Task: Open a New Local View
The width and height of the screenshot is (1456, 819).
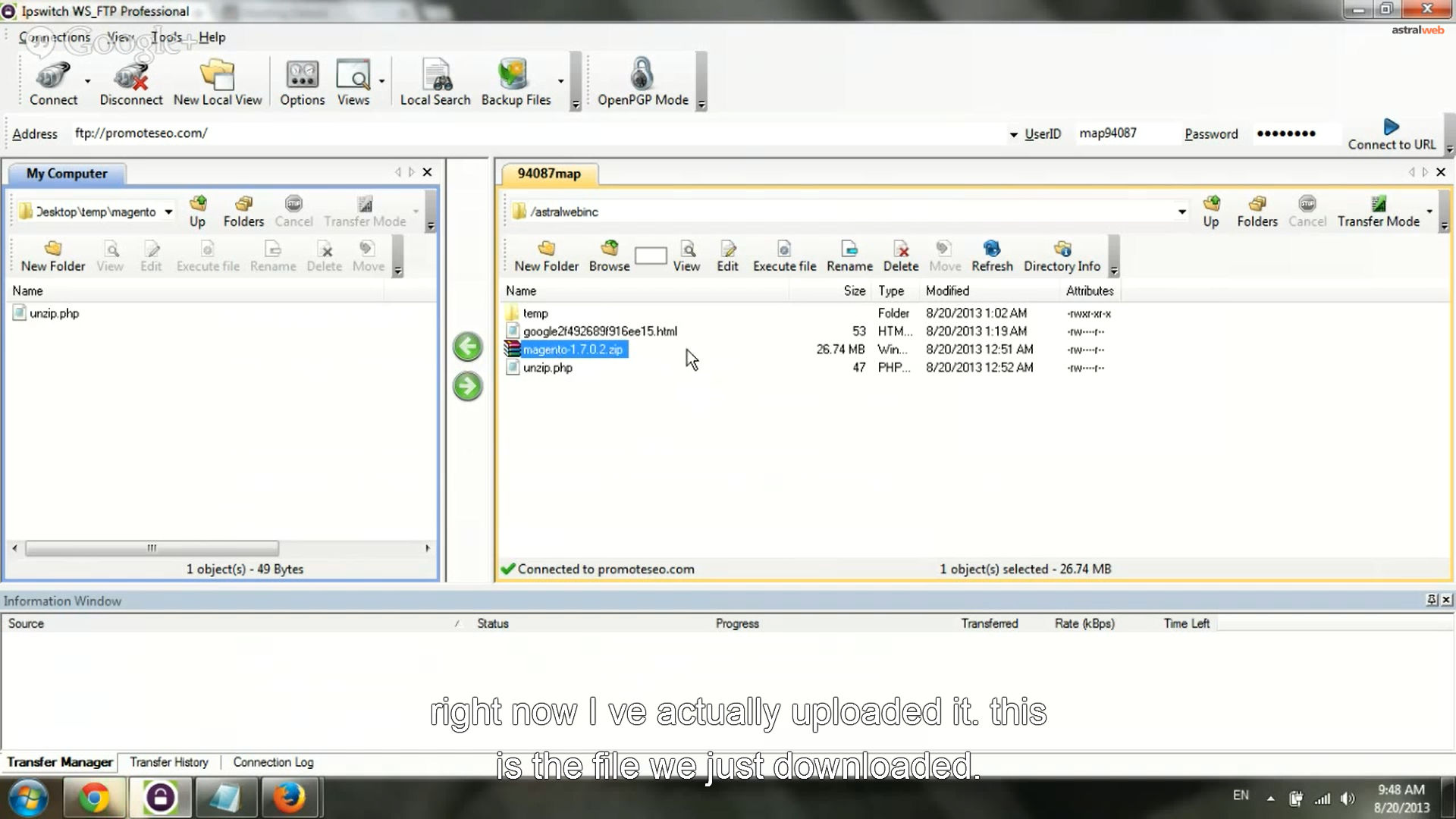Action: pyautogui.click(x=218, y=83)
